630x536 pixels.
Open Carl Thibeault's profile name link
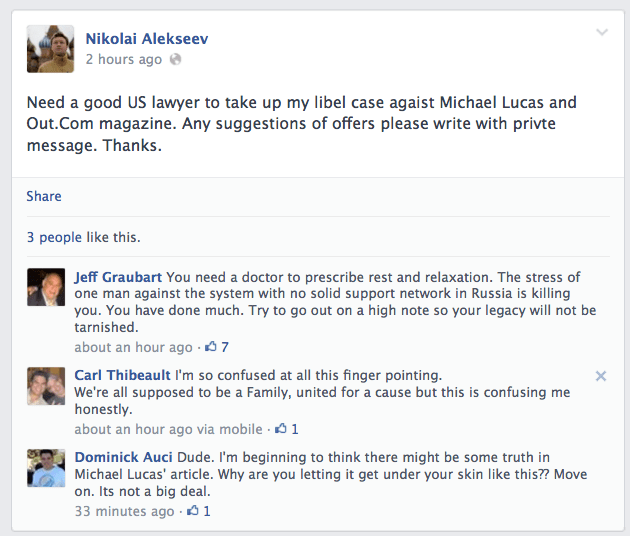(x=123, y=375)
